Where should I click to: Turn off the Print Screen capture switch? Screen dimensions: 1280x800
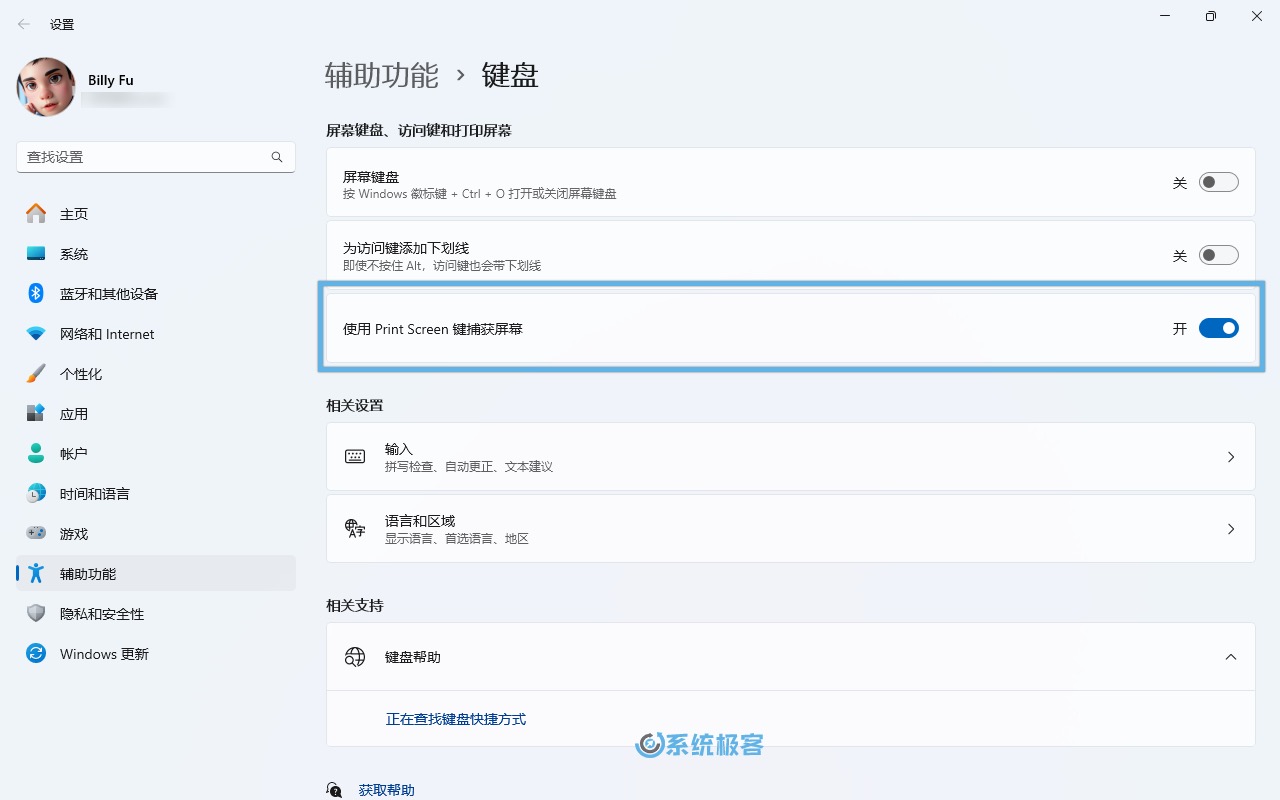tap(1219, 328)
